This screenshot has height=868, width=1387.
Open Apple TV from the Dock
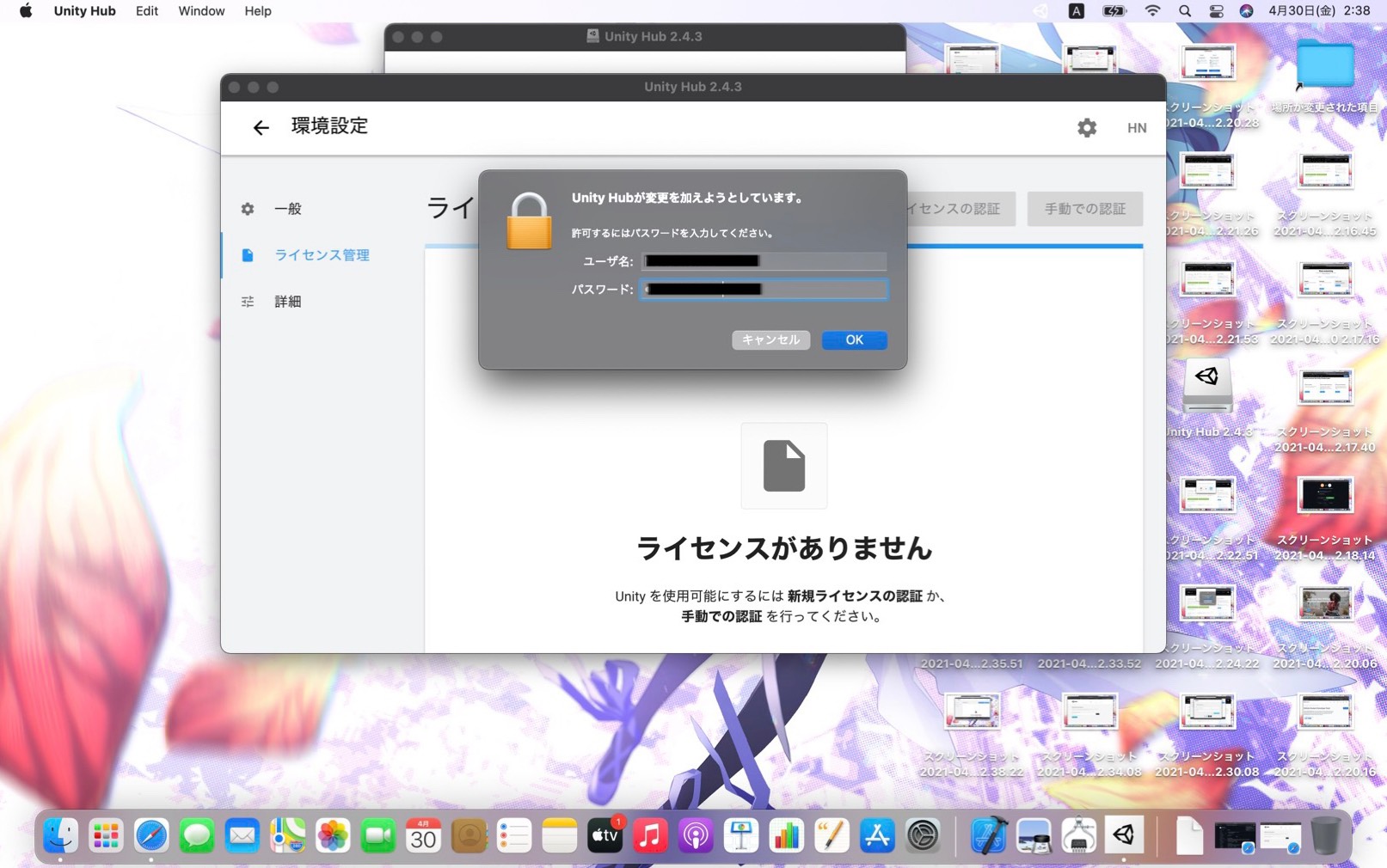(605, 834)
